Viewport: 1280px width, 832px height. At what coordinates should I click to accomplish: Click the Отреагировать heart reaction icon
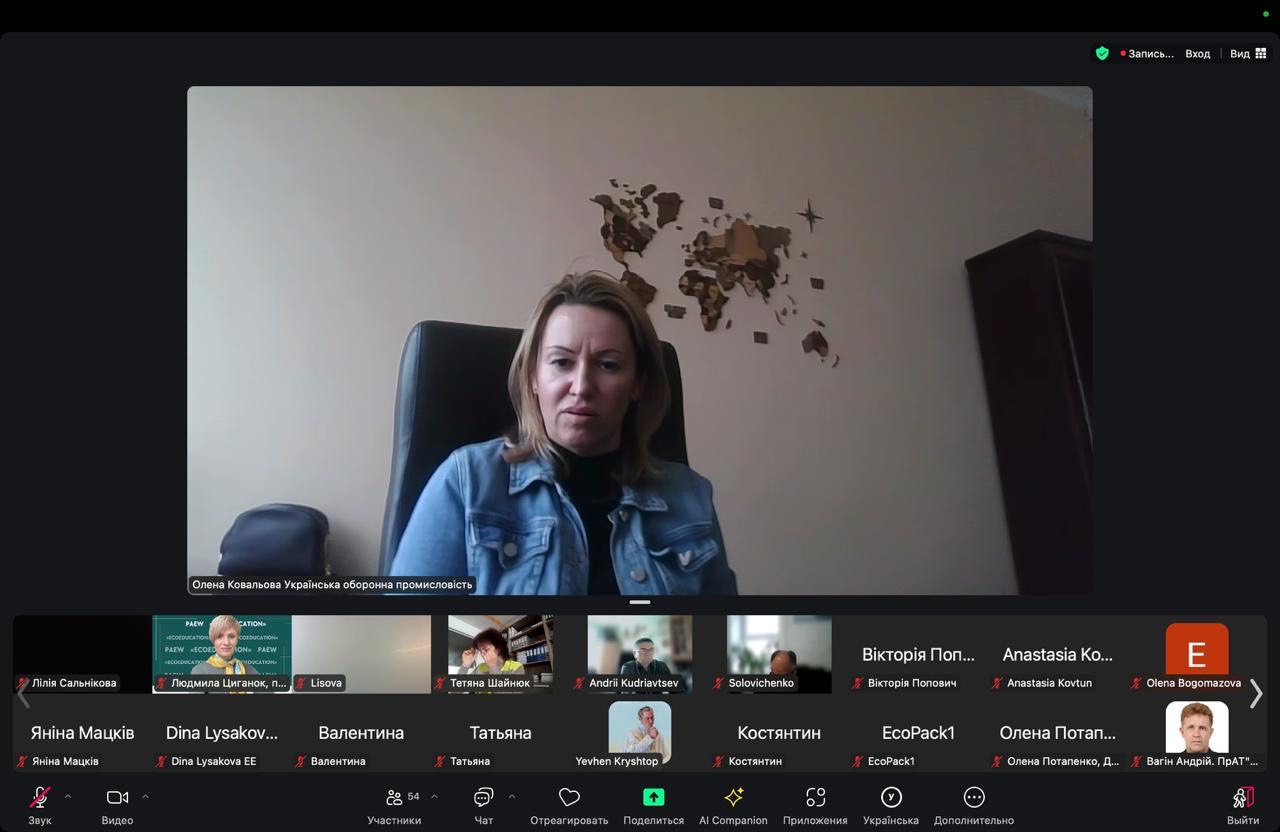569,798
